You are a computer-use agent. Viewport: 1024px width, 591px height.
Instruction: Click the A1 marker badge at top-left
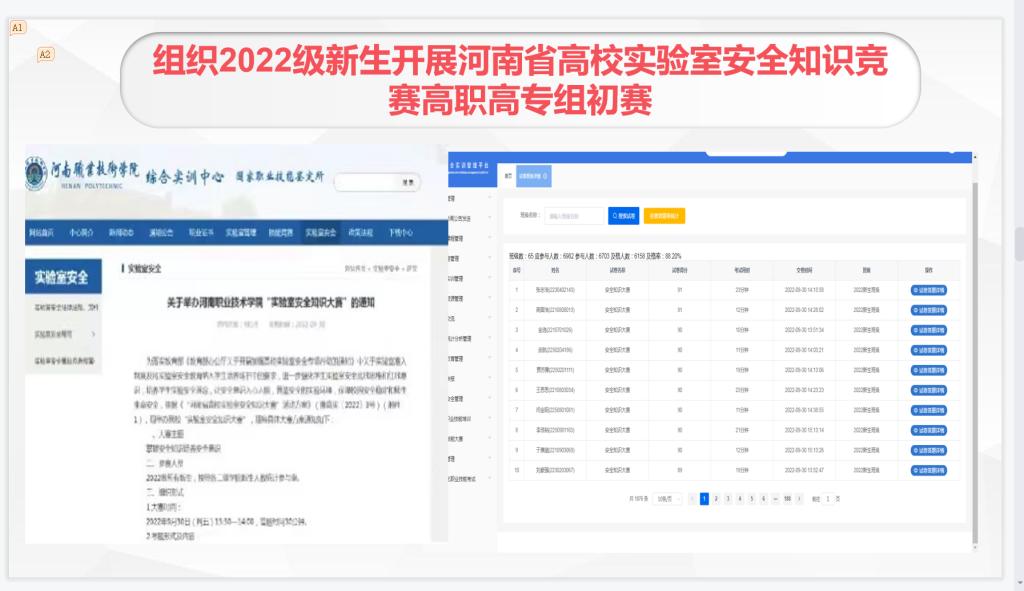pos(18,28)
